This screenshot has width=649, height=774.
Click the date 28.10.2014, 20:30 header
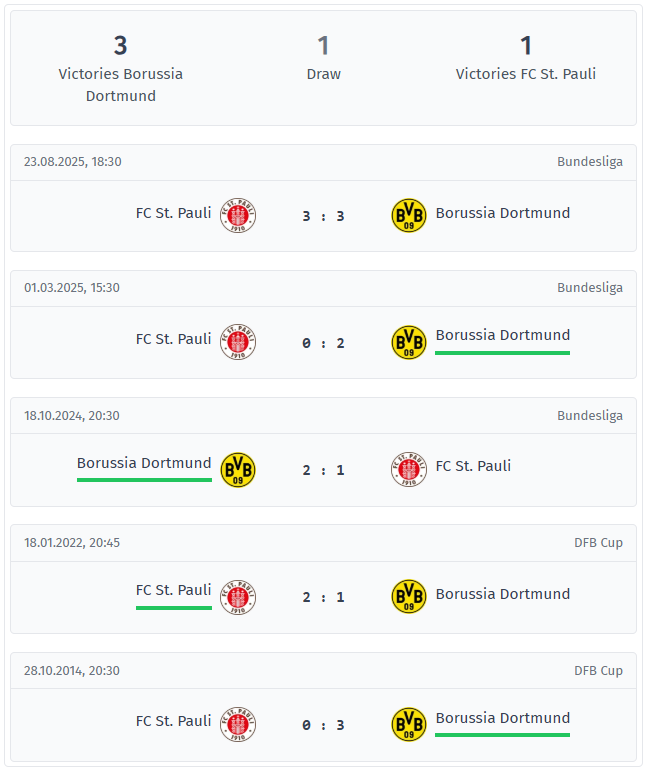click(x=72, y=670)
